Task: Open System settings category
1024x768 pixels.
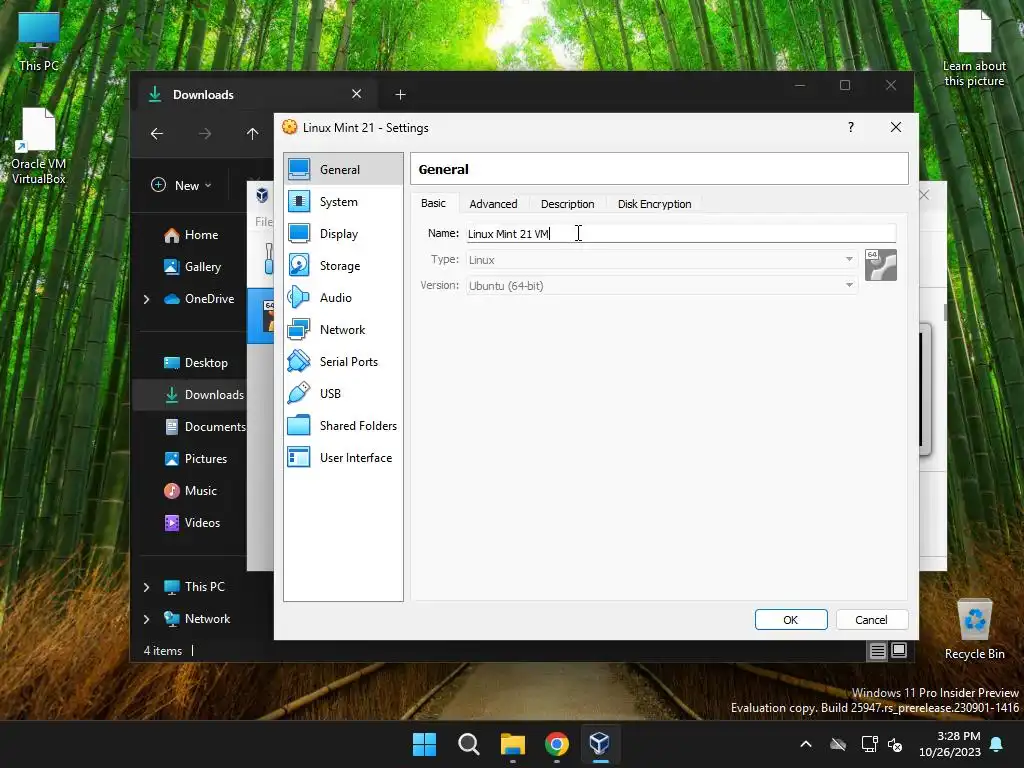Action: coord(344,202)
